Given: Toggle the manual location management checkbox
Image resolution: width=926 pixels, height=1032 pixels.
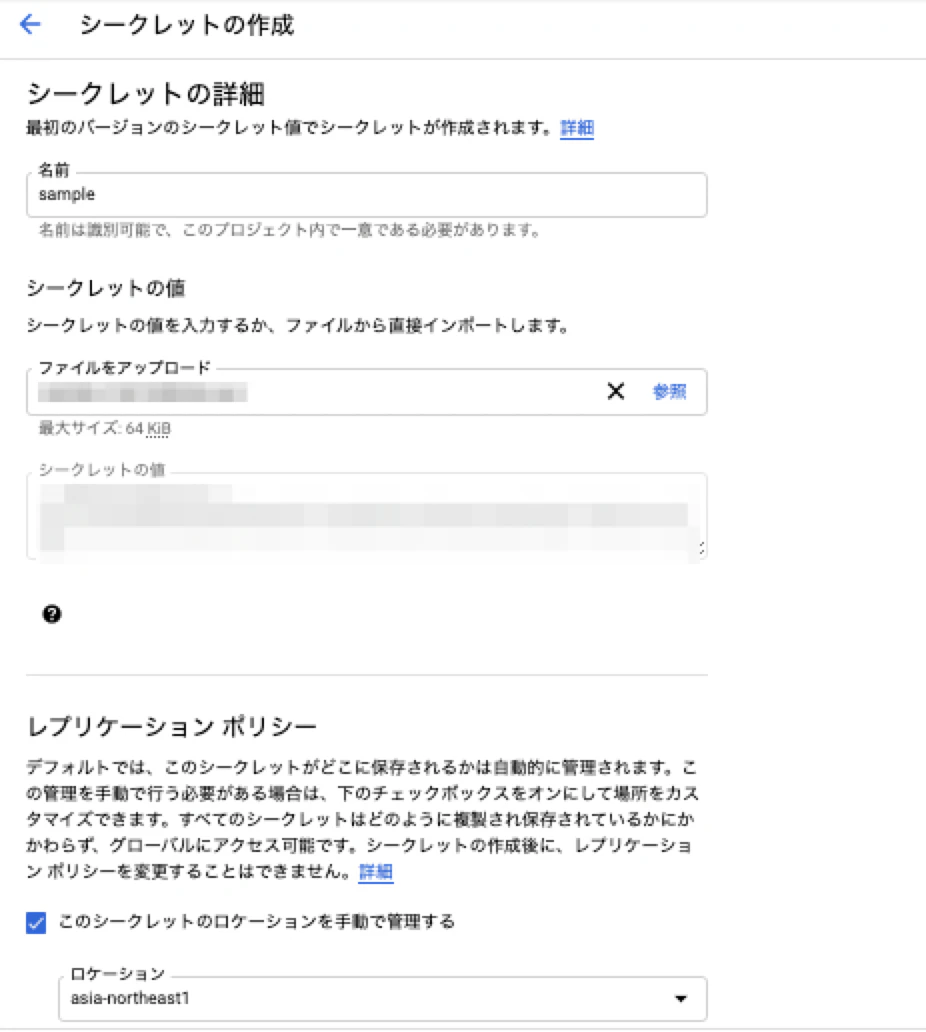Looking at the screenshot, I should pyautogui.click(x=36, y=922).
